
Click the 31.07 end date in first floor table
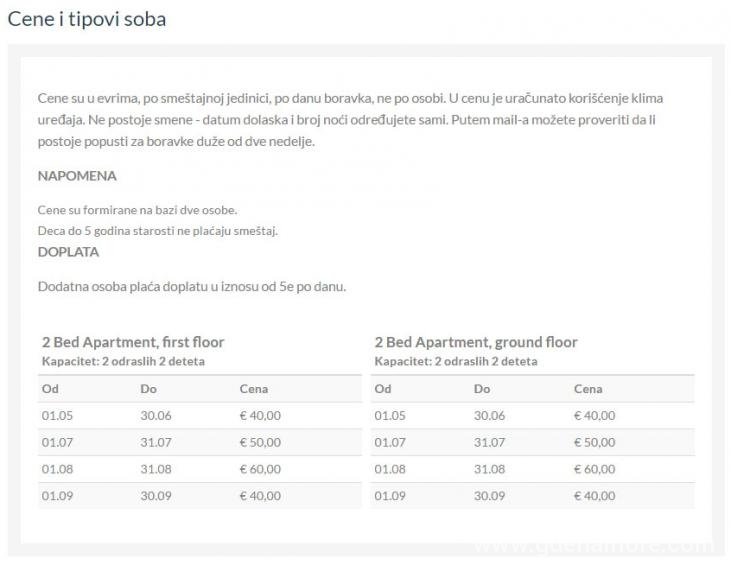coord(156,442)
